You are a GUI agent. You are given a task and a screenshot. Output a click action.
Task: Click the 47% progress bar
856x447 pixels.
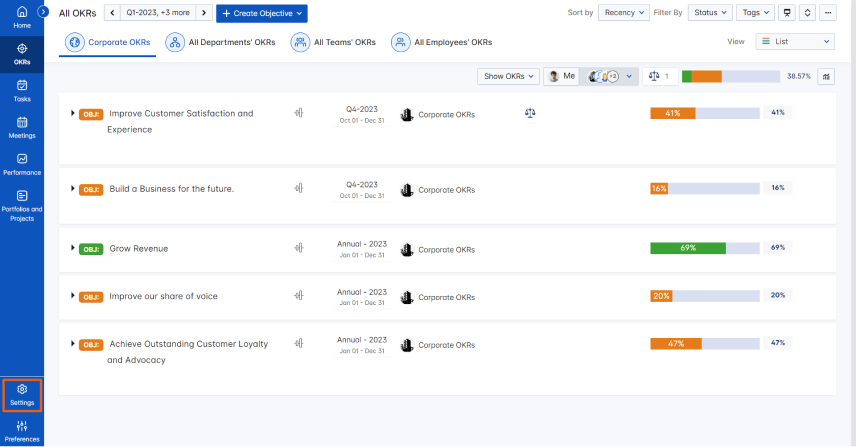704,344
